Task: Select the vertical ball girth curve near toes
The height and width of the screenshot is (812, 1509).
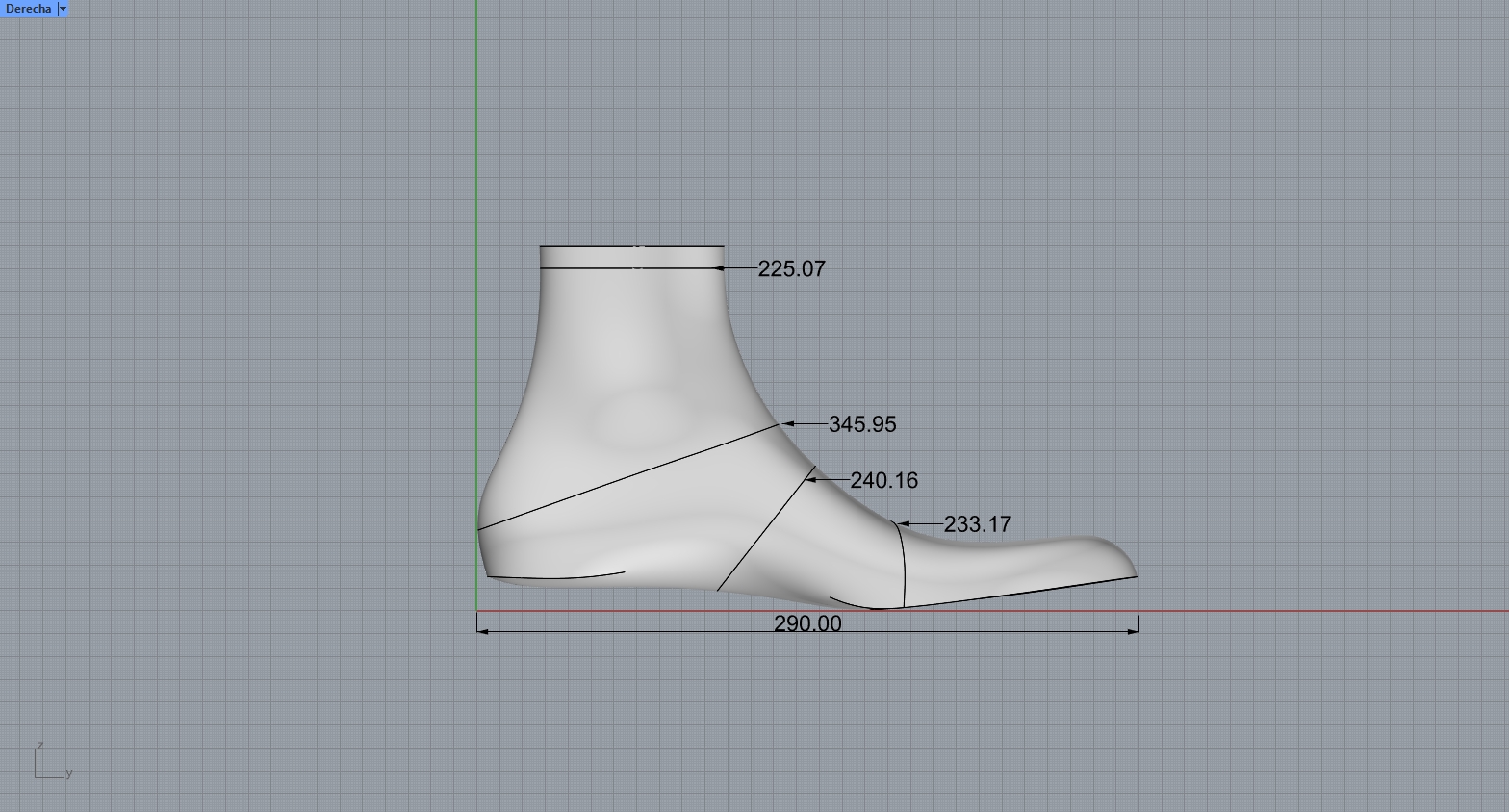Action: pyautogui.click(x=904, y=568)
